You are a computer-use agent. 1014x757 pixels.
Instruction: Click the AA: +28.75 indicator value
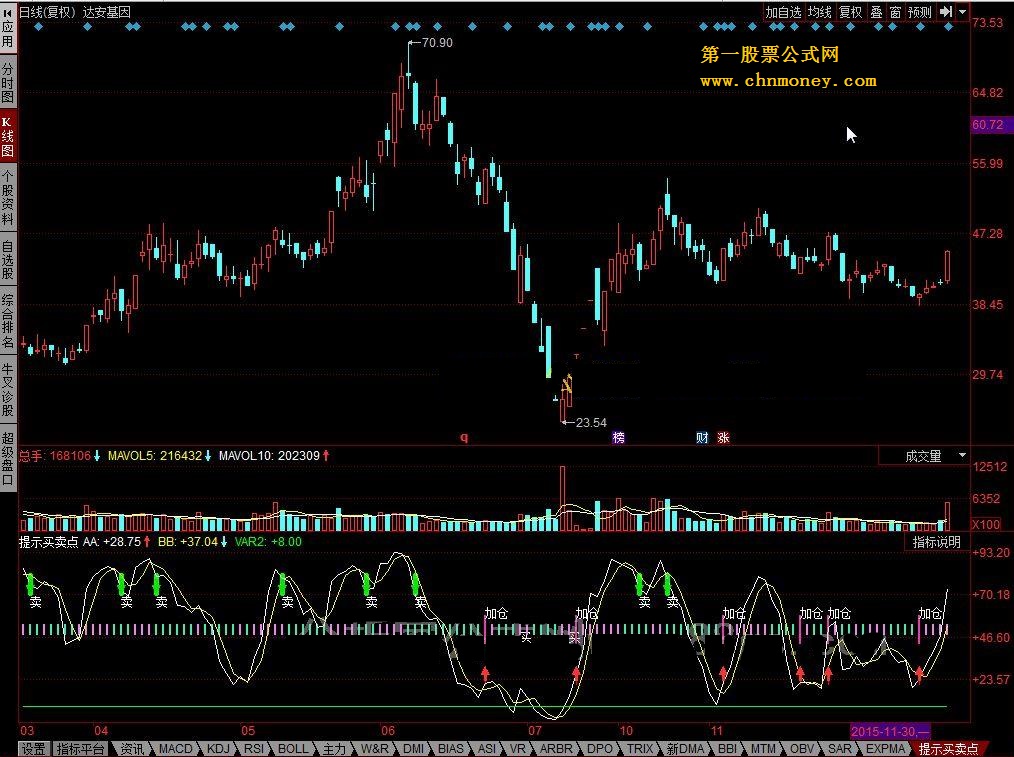[x=116, y=542]
